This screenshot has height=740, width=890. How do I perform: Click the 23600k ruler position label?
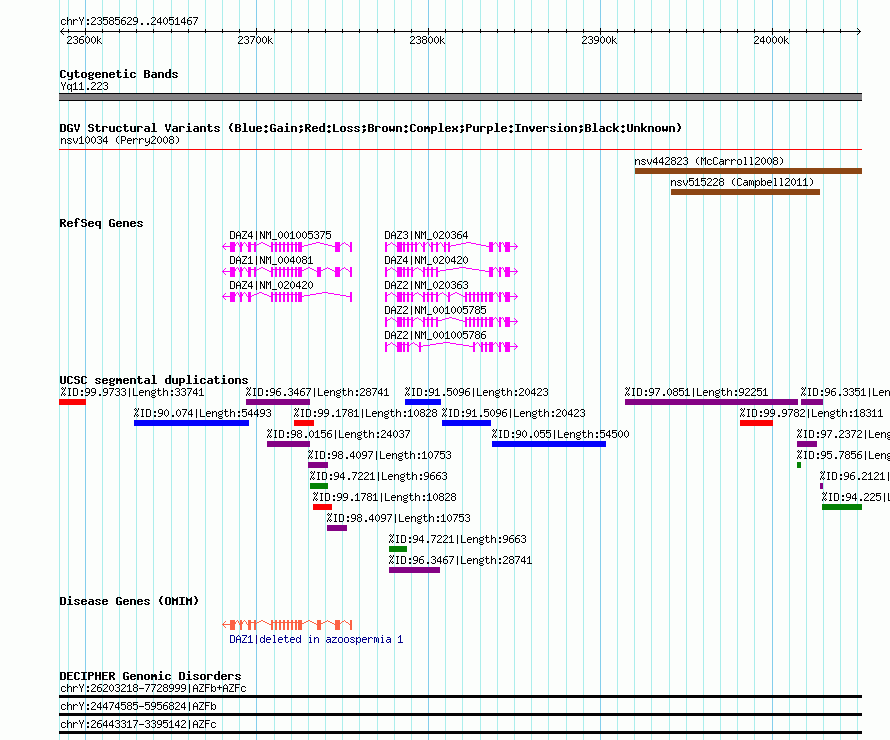84,40
